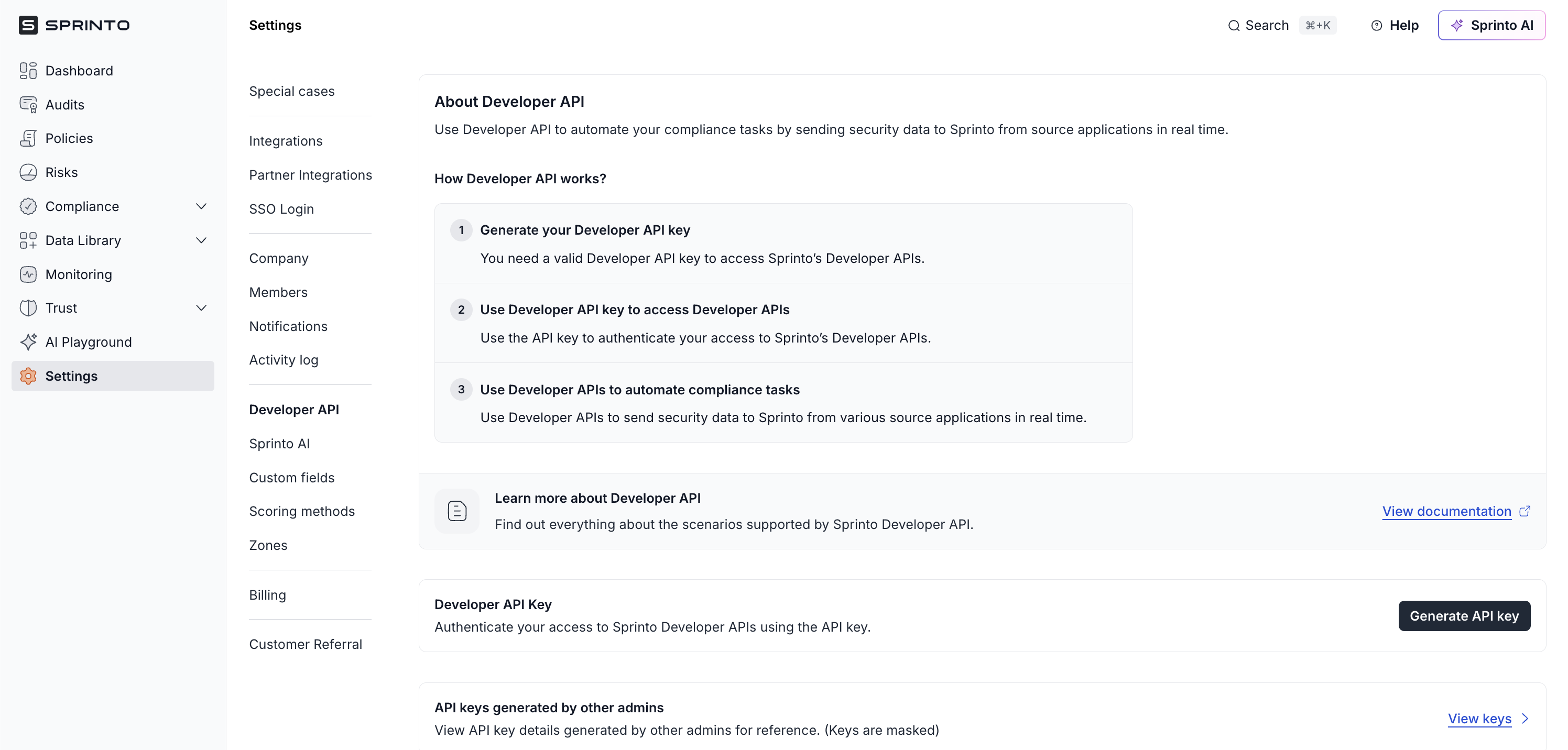Screen dimensions: 1568x750
Task: Click the Monitoring pulse icon
Action: point(28,274)
